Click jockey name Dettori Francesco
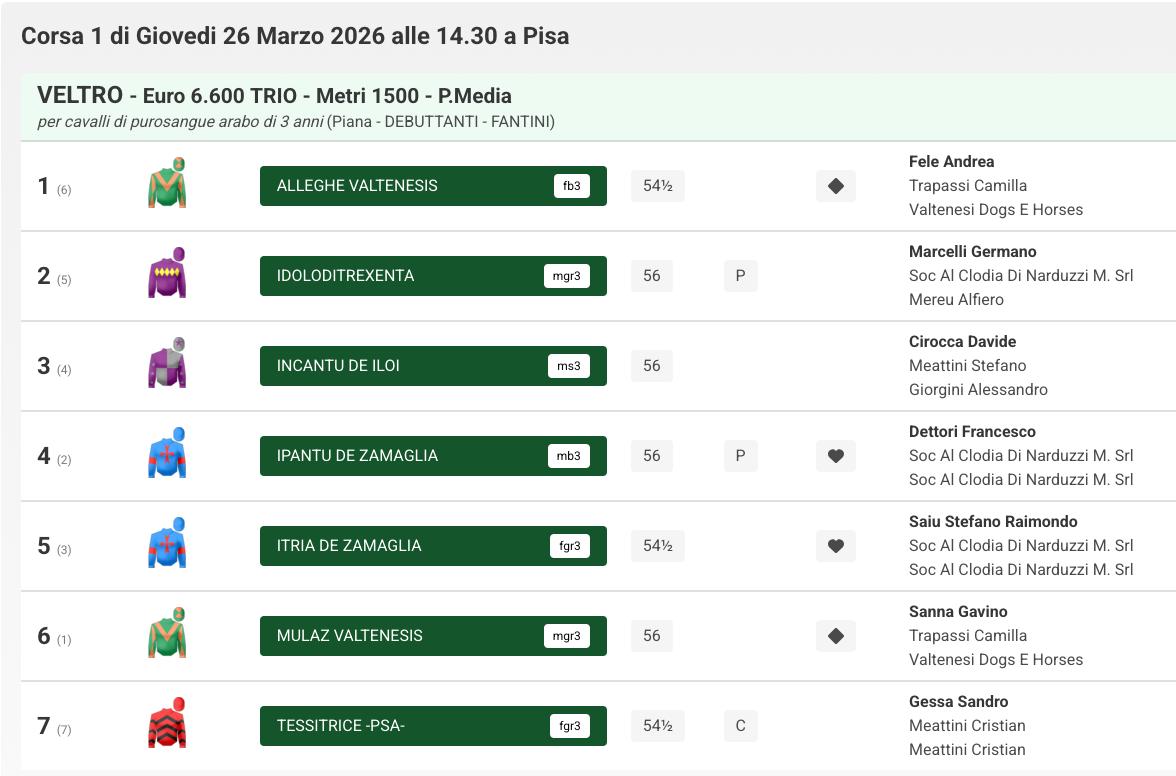This screenshot has width=1176, height=776. (972, 432)
